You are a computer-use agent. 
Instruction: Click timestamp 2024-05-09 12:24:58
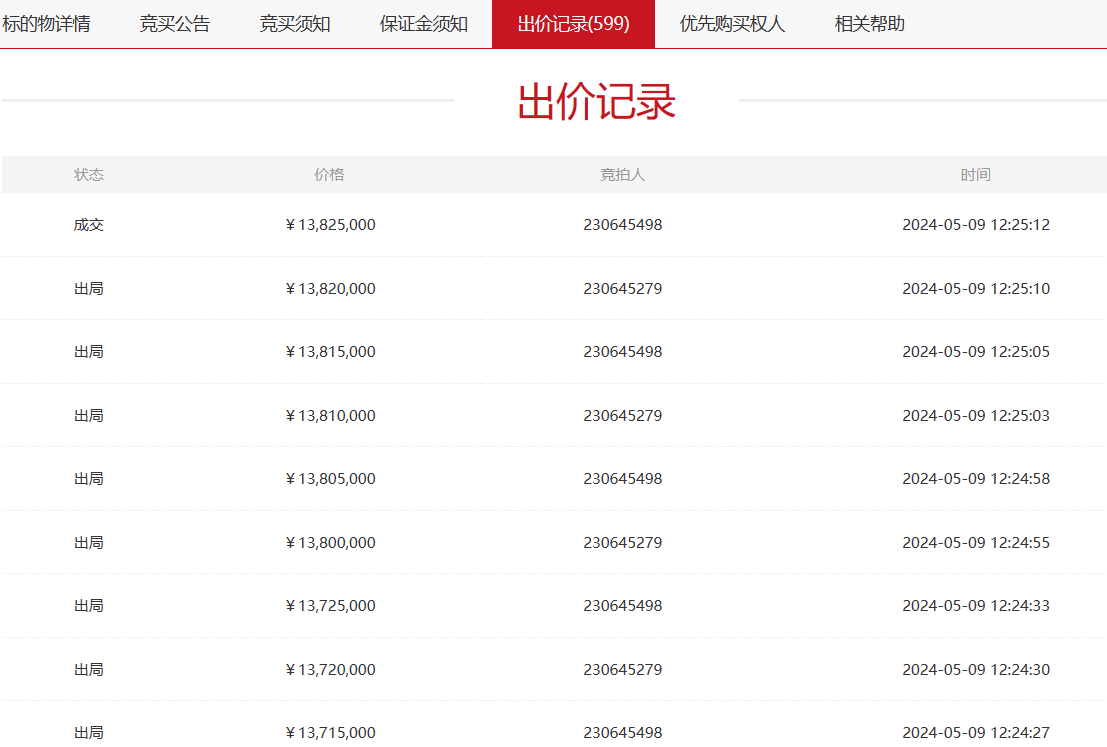coord(976,479)
